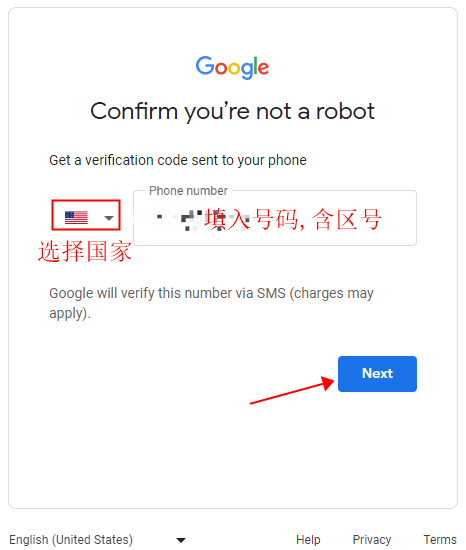Click the red box around country selector

click(x=86, y=215)
